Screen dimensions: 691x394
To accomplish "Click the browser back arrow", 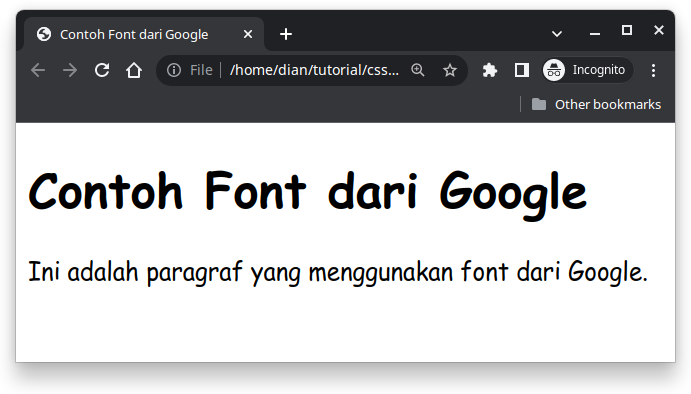I will tap(38, 70).
